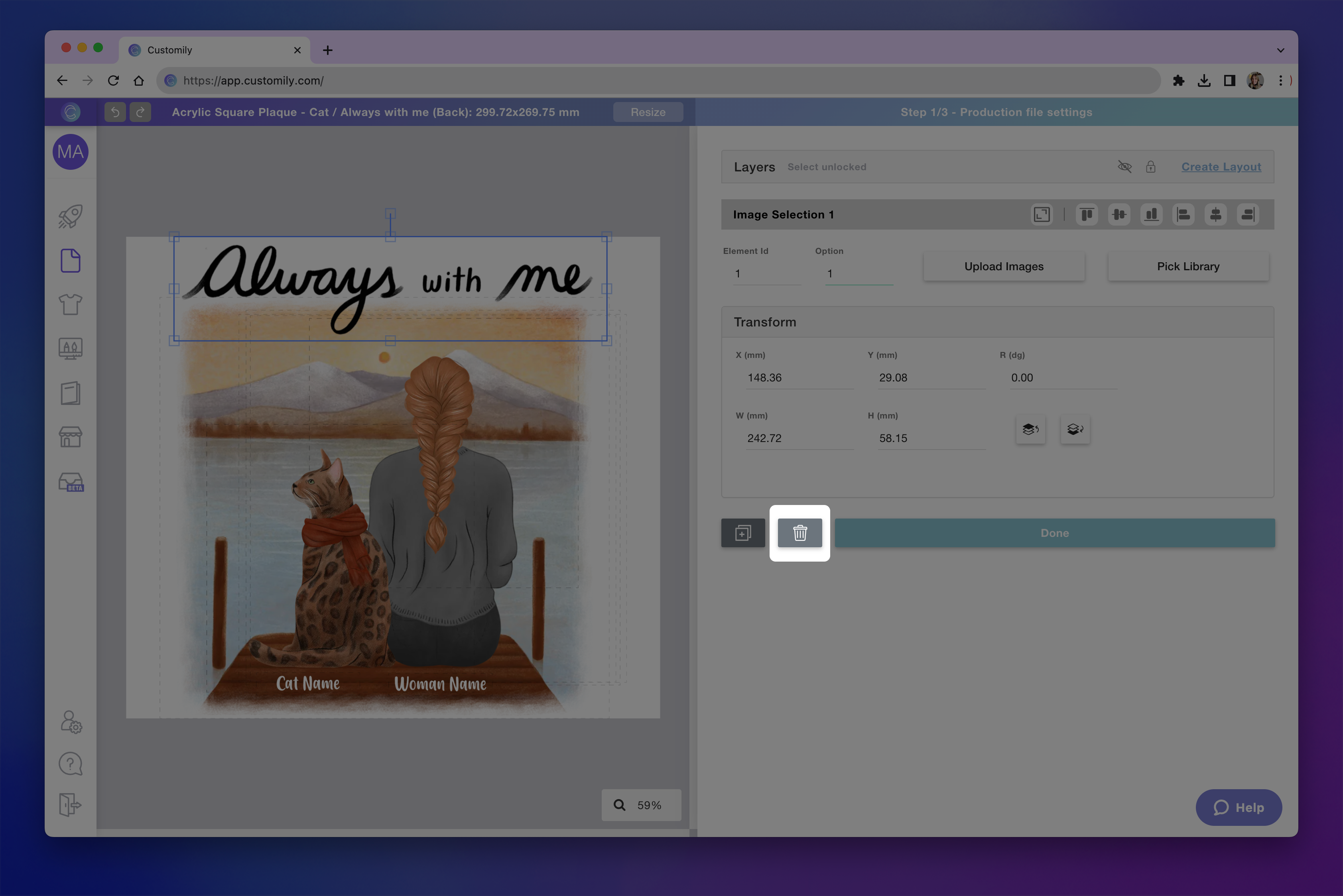Click the Create Layout link
Viewport: 1343px width, 896px height.
click(1221, 166)
